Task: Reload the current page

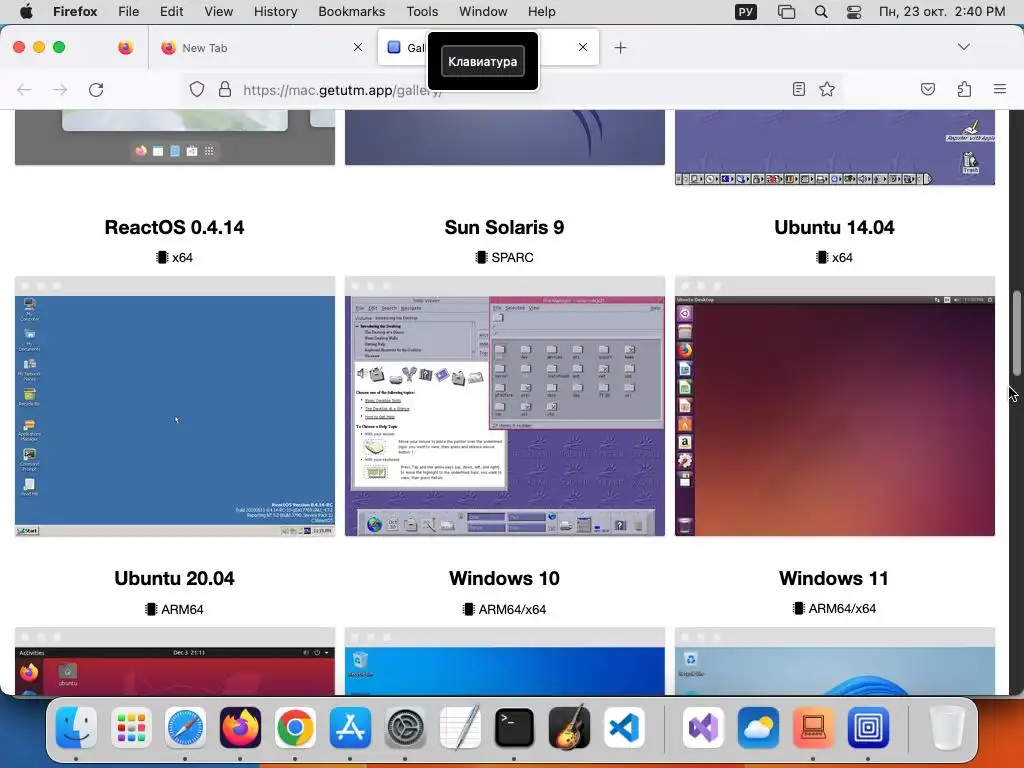Action: point(96,89)
